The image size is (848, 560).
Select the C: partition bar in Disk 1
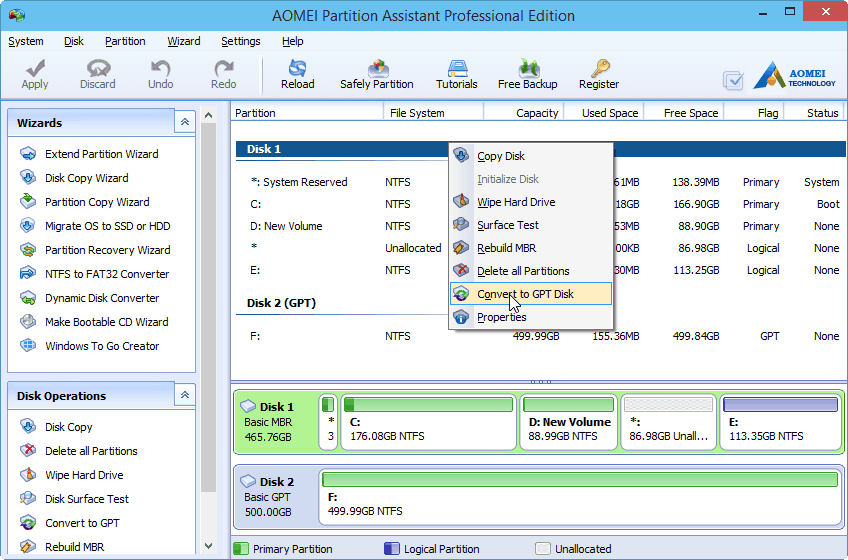point(428,422)
